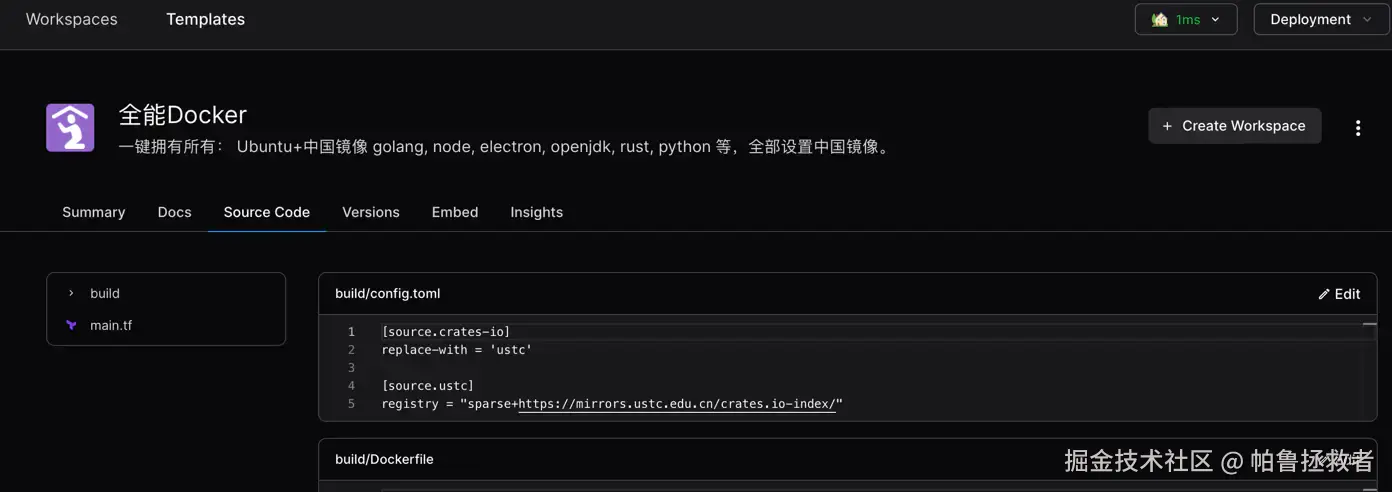Go to the Versions tab
This screenshot has height=492, width=1392.
371,212
